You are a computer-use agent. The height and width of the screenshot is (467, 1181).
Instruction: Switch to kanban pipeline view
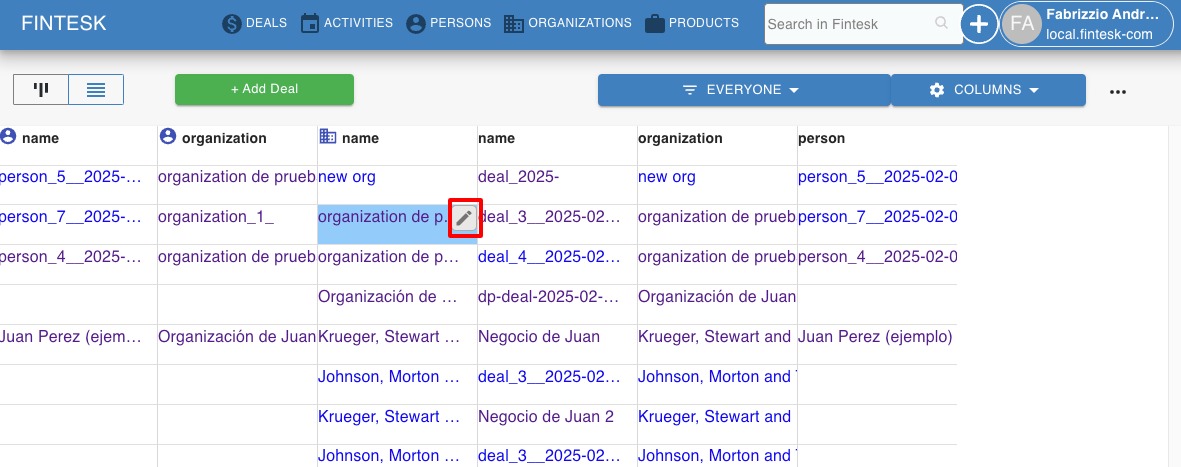[41, 90]
